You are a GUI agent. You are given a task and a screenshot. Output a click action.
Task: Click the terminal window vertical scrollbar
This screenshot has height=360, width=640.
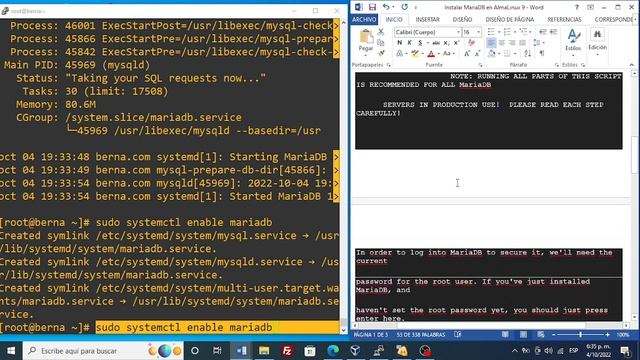[343, 176]
